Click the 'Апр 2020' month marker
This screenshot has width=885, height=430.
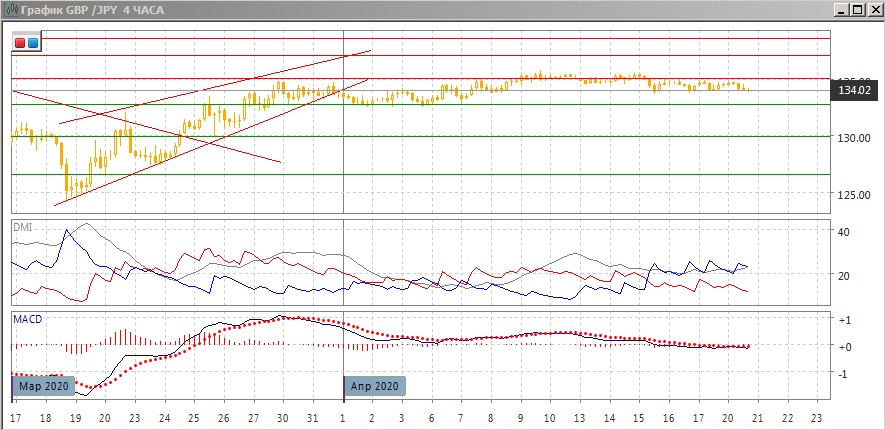[375, 385]
